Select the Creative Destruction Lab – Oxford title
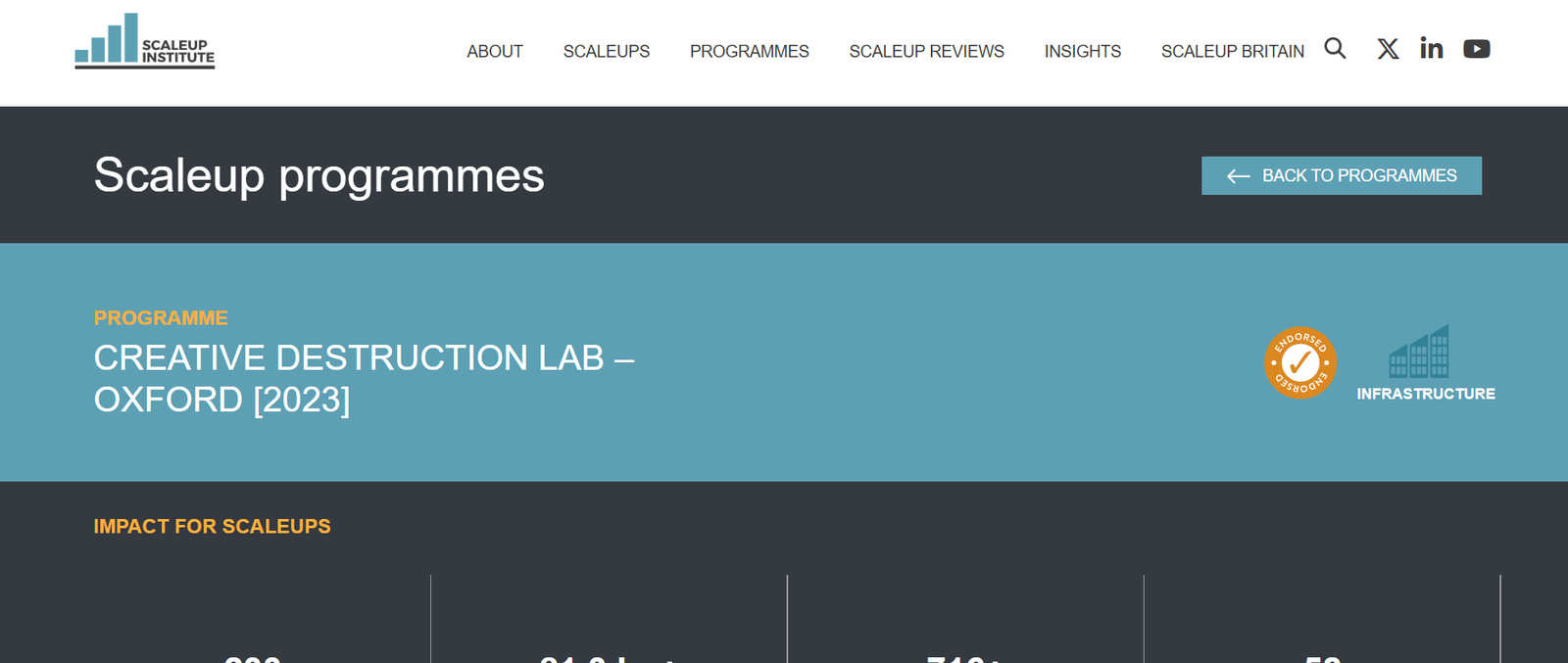The image size is (1568, 663). pos(364,378)
